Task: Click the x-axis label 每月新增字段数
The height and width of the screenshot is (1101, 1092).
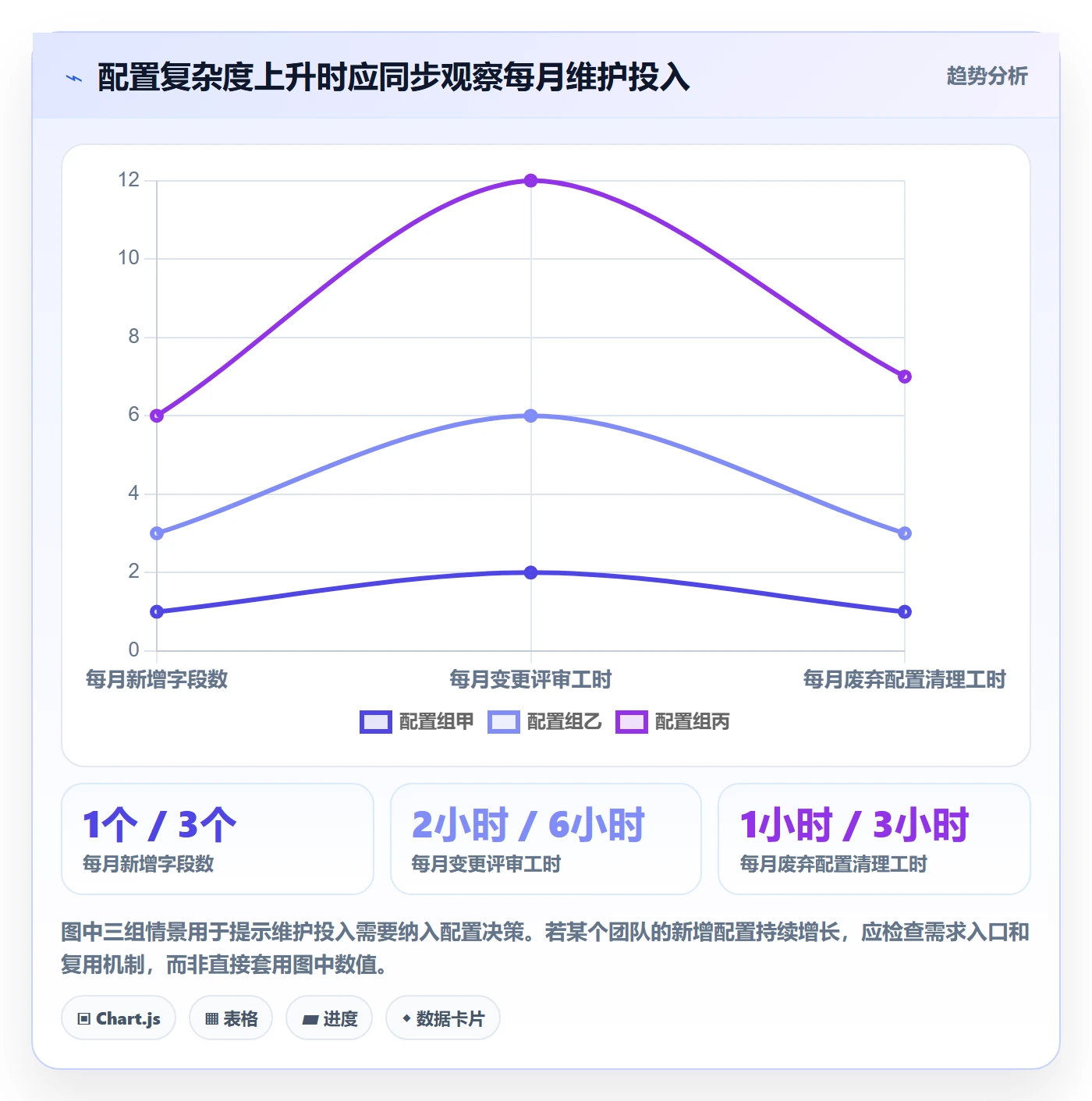Action: [x=157, y=679]
